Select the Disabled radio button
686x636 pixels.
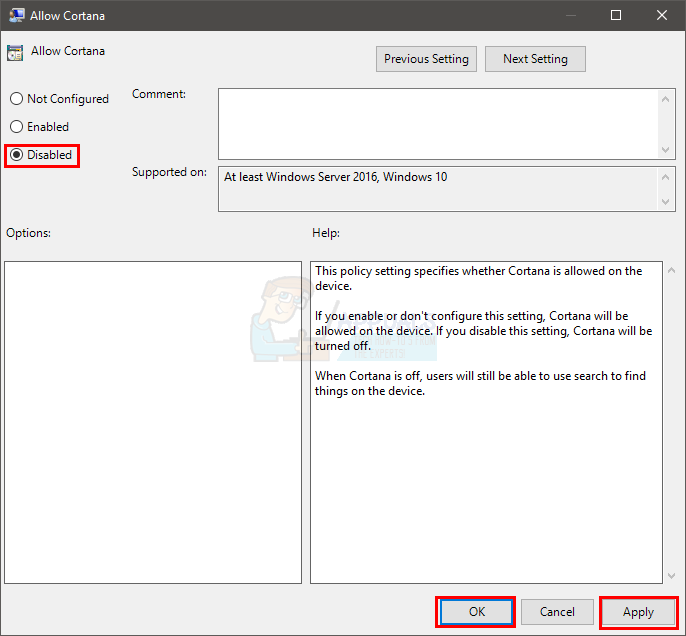point(41,155)
